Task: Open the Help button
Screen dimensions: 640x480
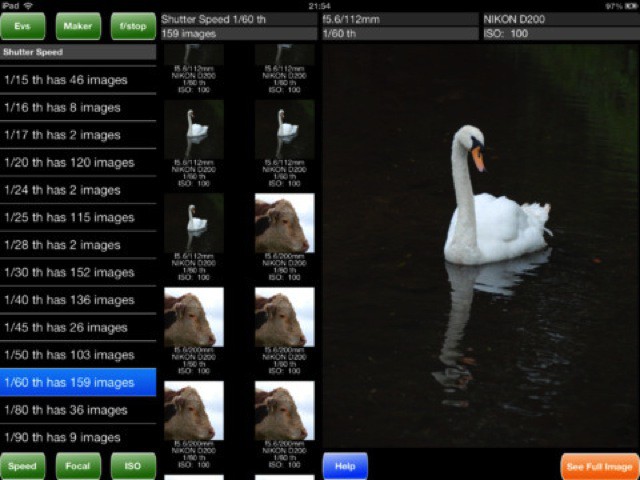Action: pos(345,466)
